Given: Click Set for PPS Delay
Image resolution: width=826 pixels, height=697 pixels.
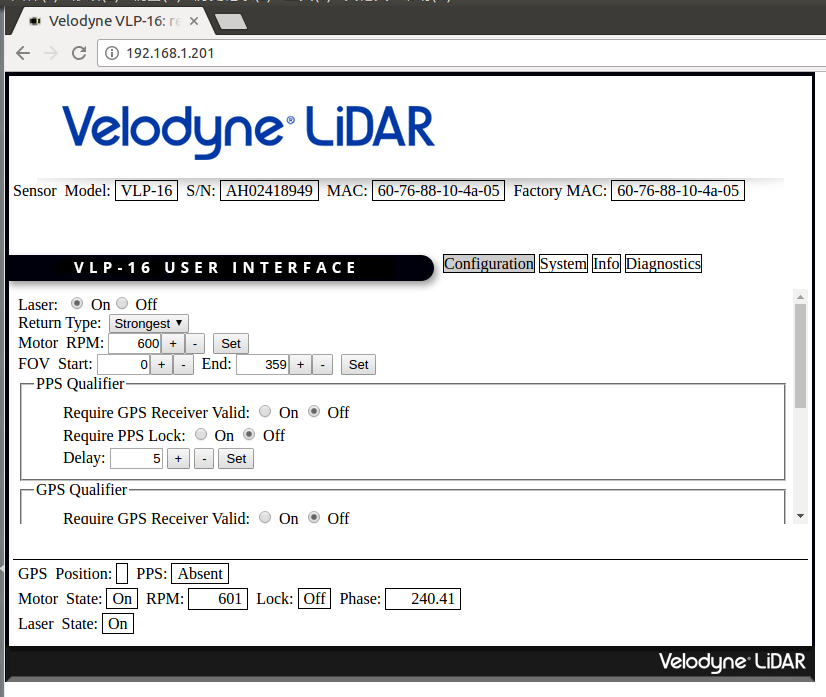Looking at the screenshot, I should click(236, 458).
